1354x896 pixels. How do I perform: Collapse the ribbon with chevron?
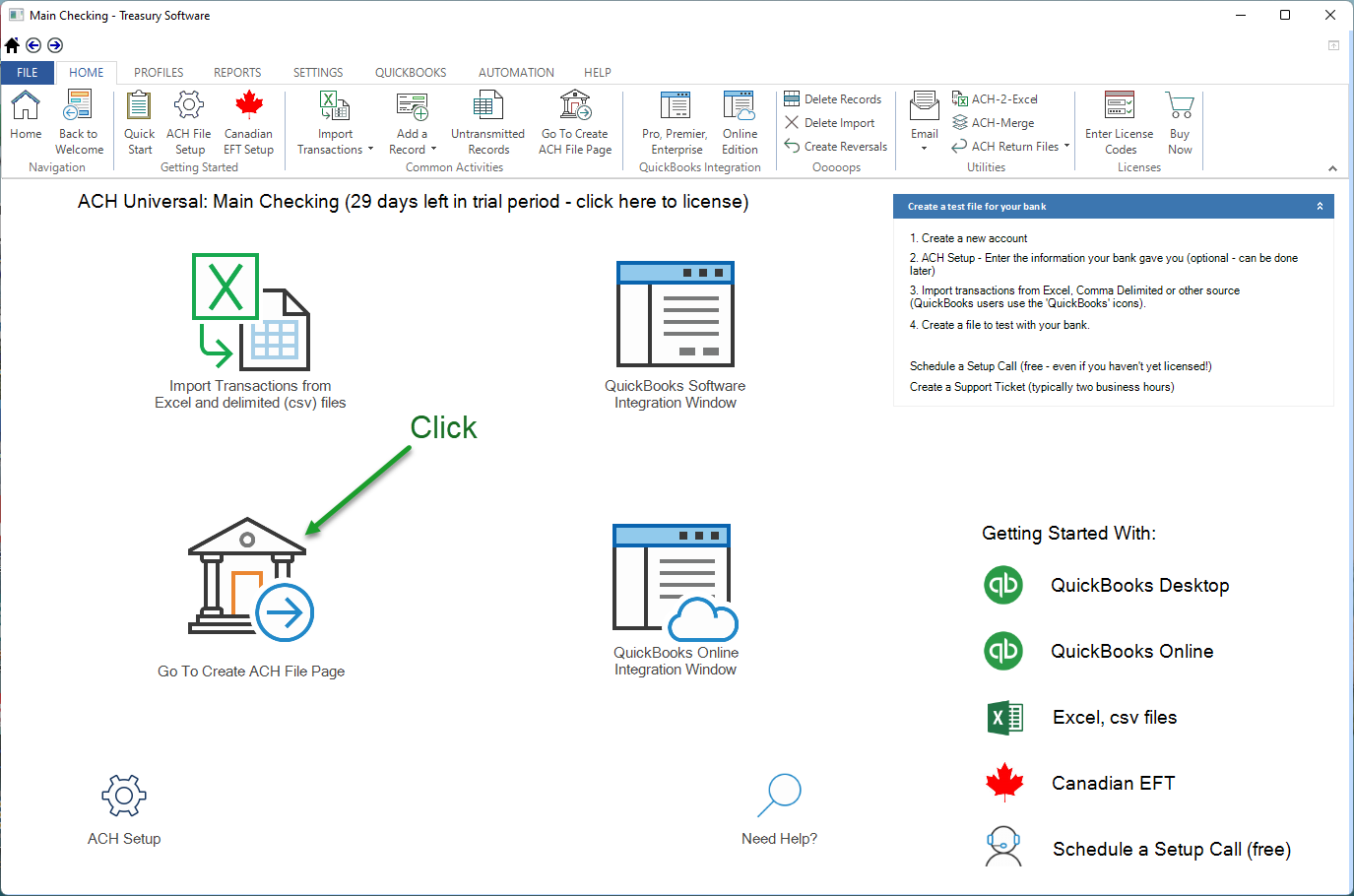click(1332, 168)
